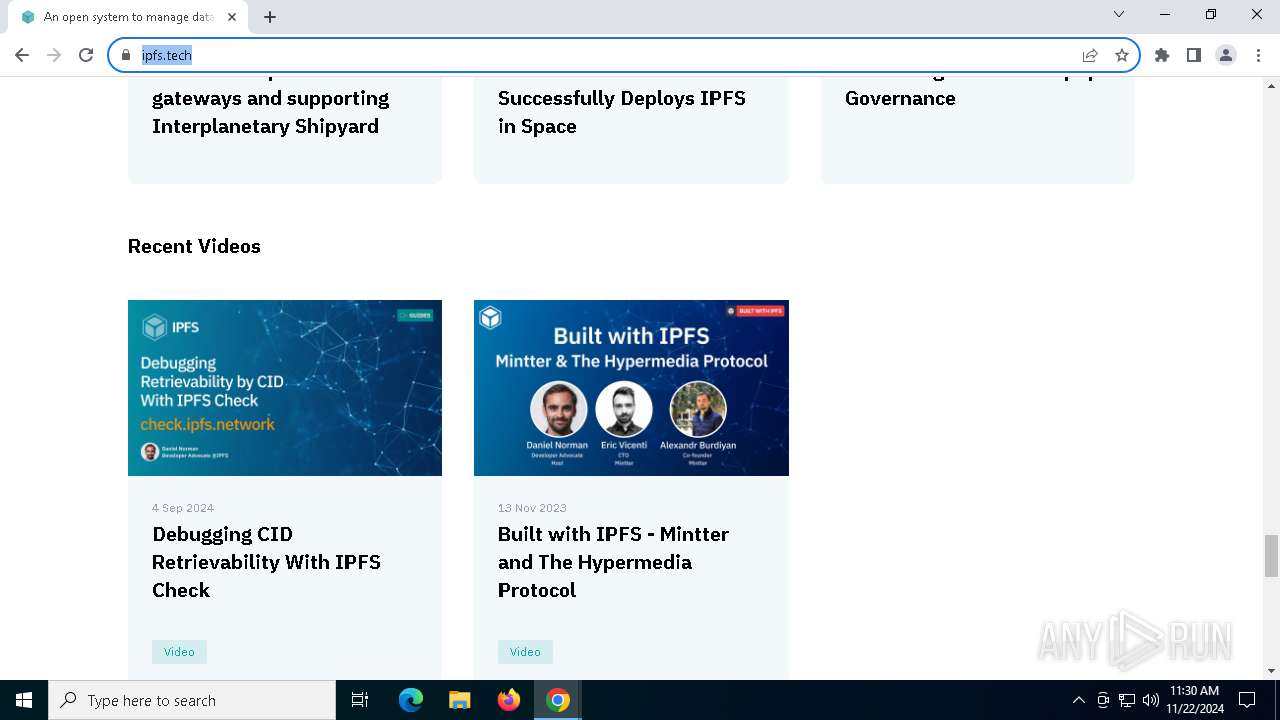
Task: Open the clock showing 11:30 AM
Action: (x=1194, y=700)
